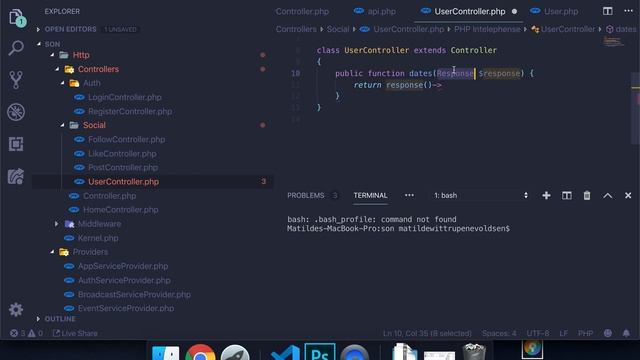Screen dimensions: 640x360
Task: Open LikeController.php in the explorer
Action: tap(122, 153)
